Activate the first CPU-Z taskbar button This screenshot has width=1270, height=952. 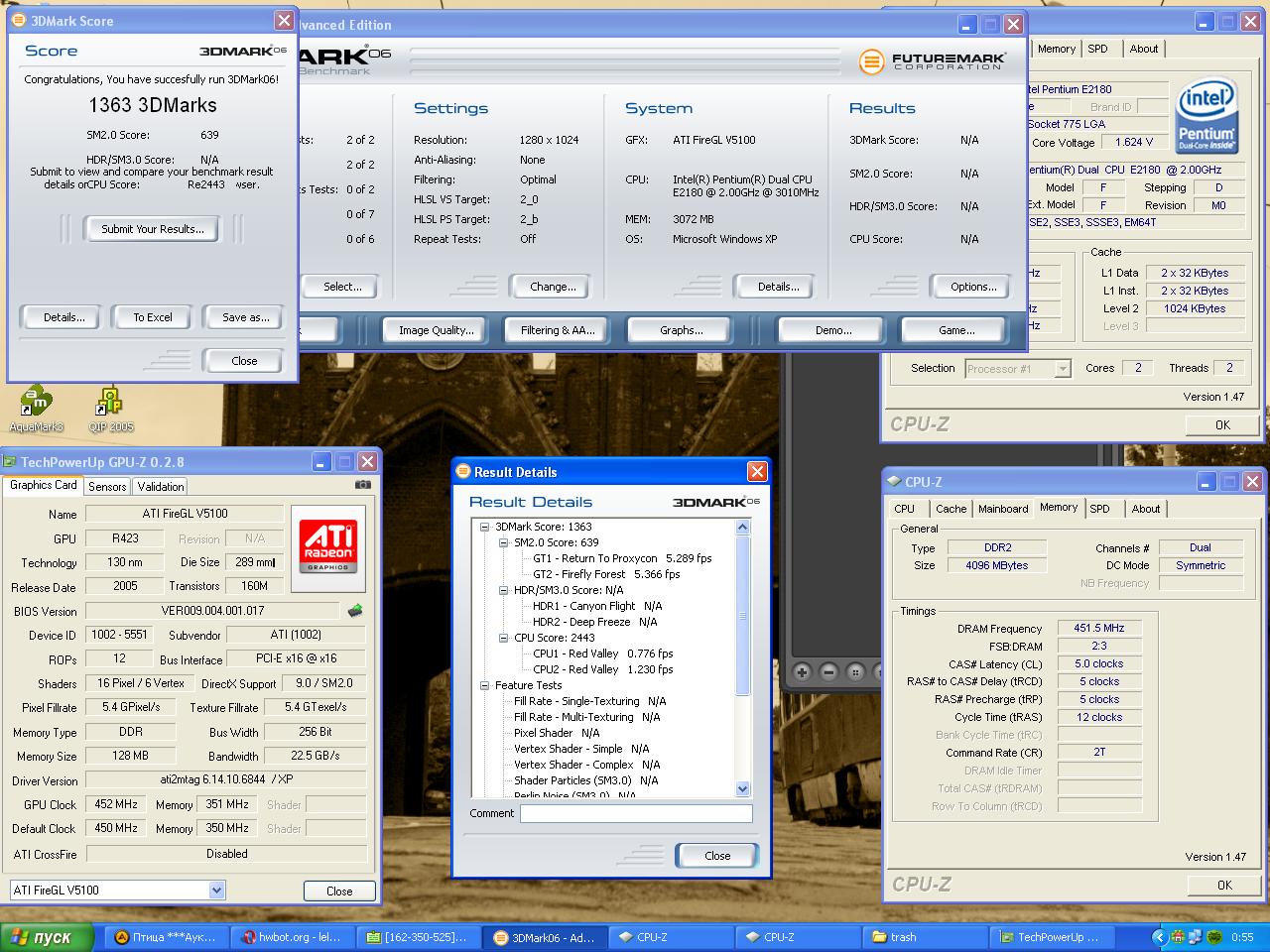[672, 937]
